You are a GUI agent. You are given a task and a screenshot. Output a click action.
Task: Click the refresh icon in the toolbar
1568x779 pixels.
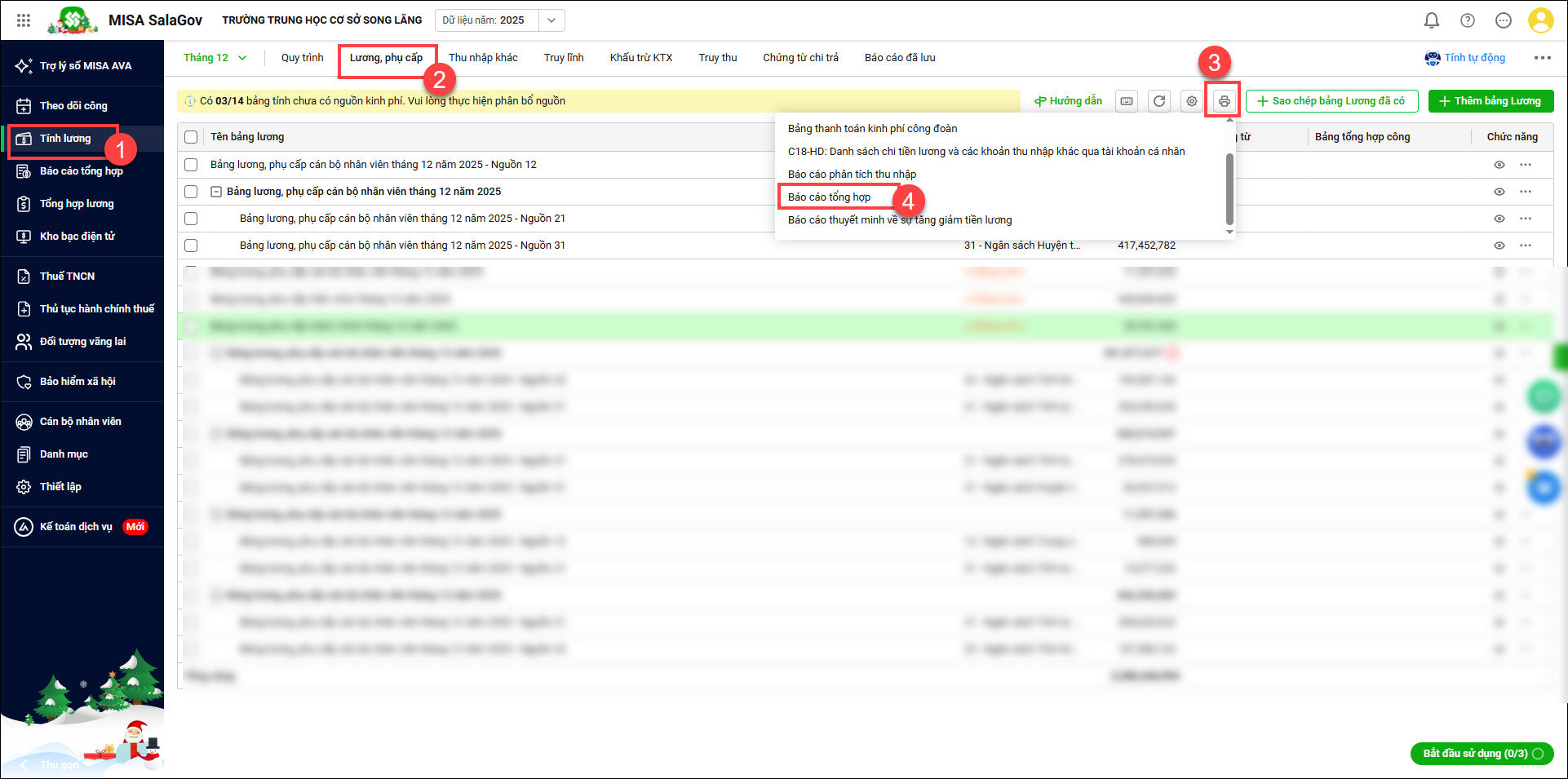(x=1159, y=101)
